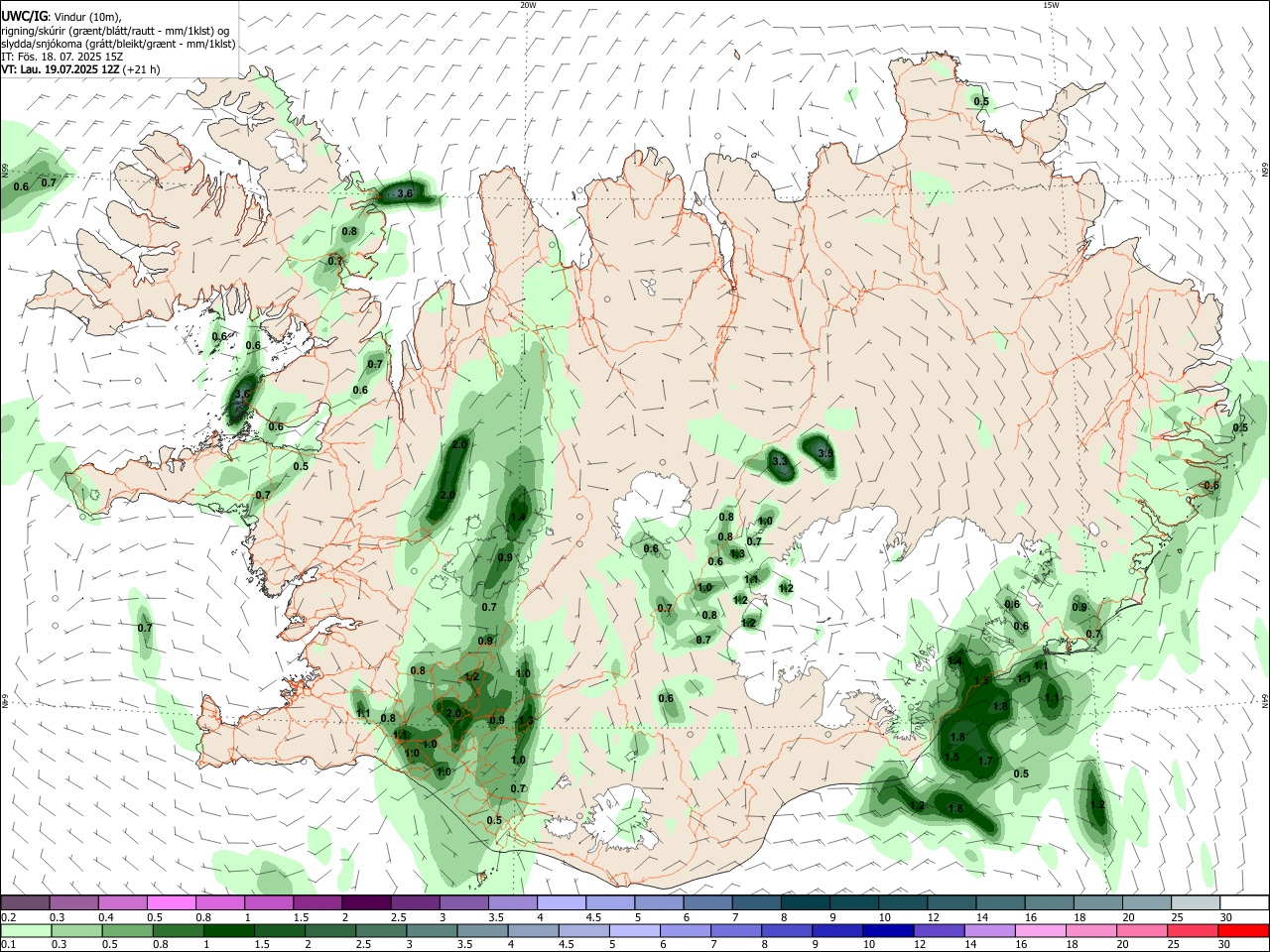
Task: Click the '0.2' label in the snow legend
Action: 8,917
